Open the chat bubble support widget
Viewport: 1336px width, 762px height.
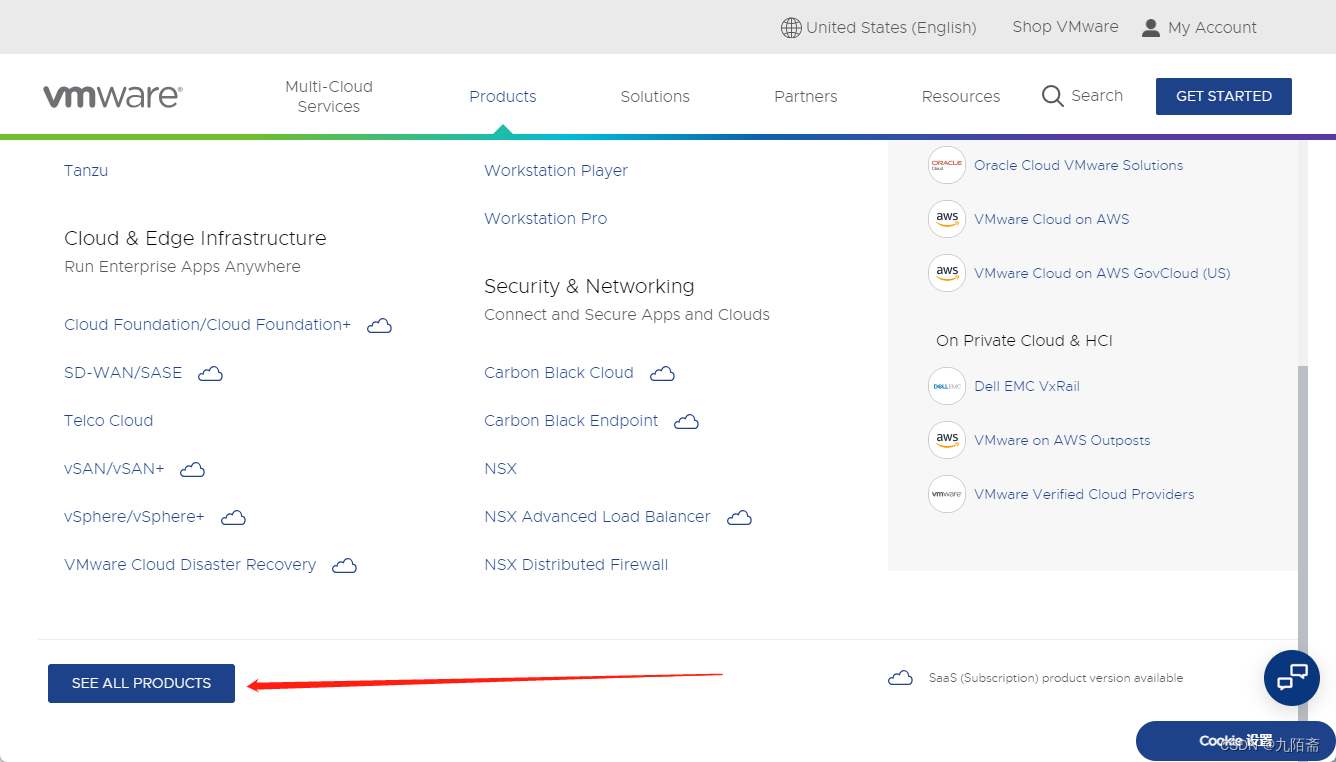click(1292, 678)
